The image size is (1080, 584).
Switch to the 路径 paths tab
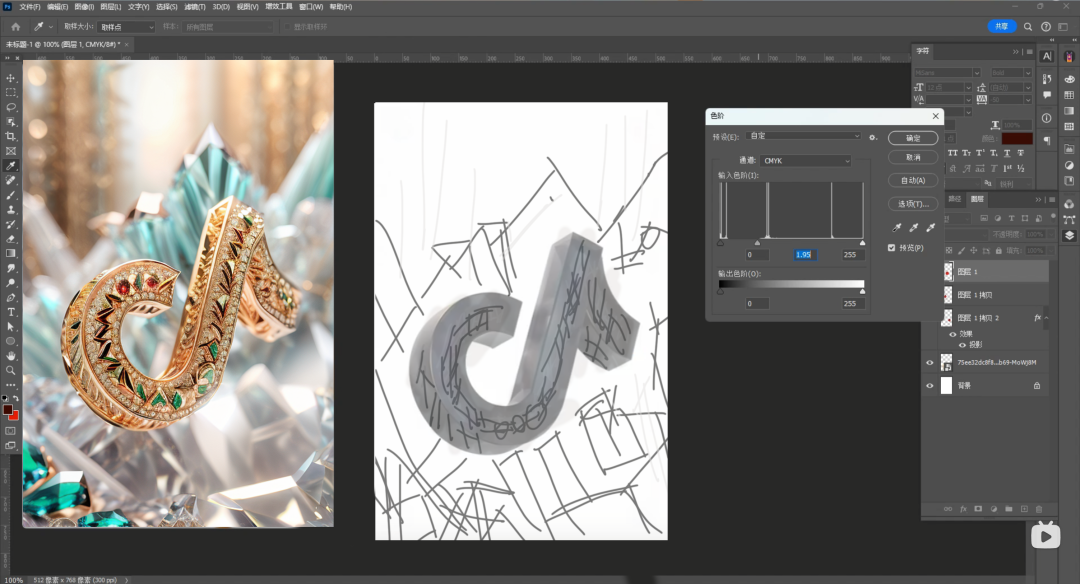(x=955, y=199)
